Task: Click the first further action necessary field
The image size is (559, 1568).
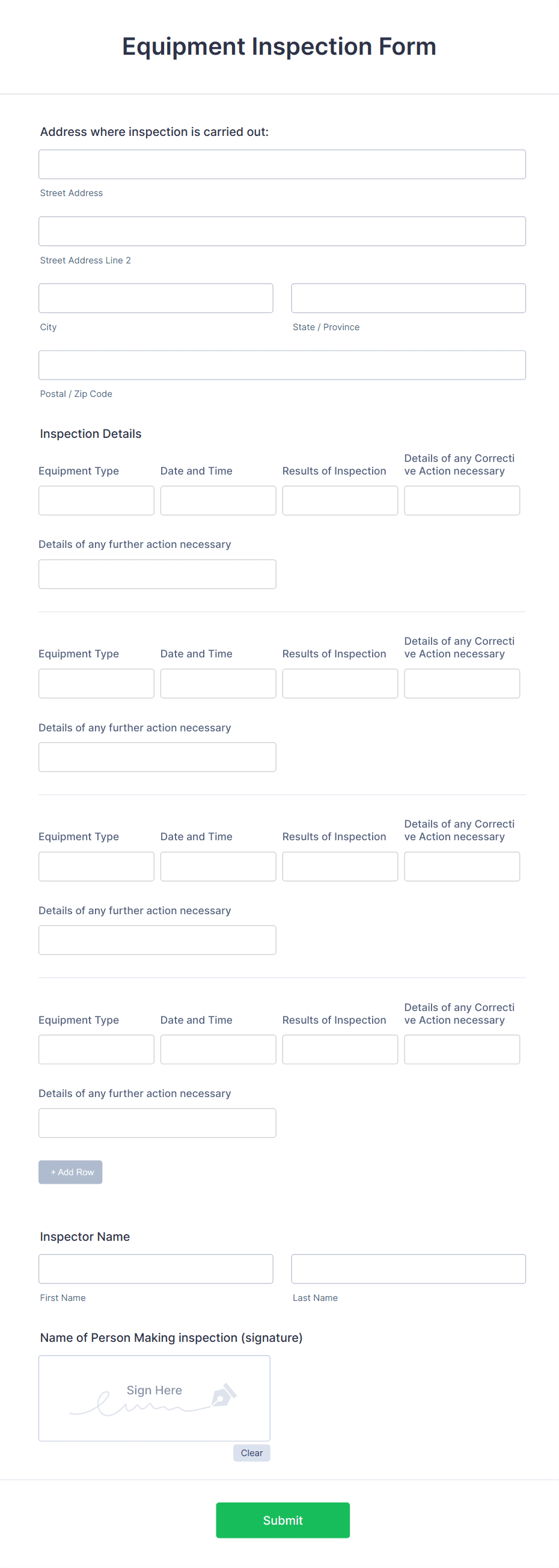Action: [x=157, y=573]
